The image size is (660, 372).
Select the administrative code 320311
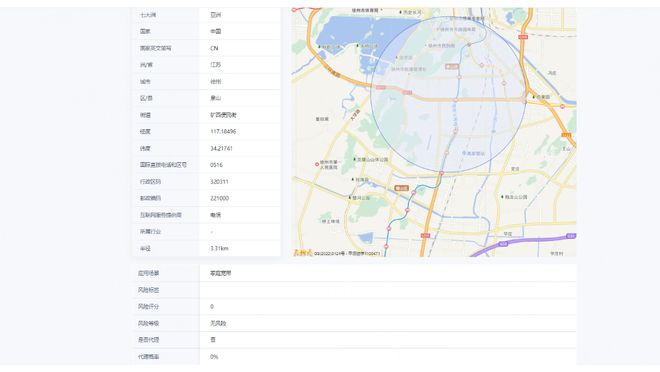point(219,181)
